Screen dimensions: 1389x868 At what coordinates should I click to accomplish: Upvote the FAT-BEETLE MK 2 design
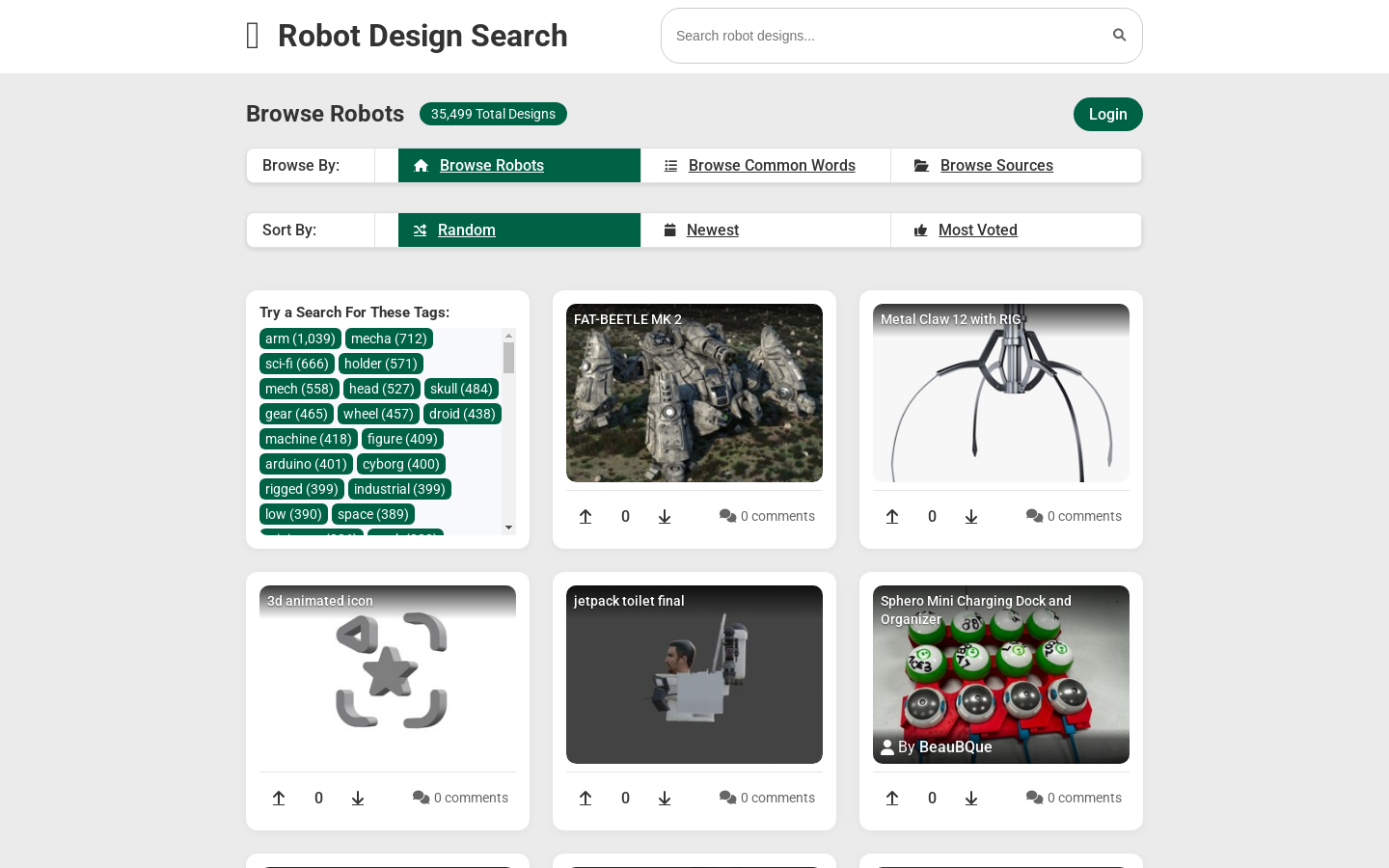tap(586, 517)
